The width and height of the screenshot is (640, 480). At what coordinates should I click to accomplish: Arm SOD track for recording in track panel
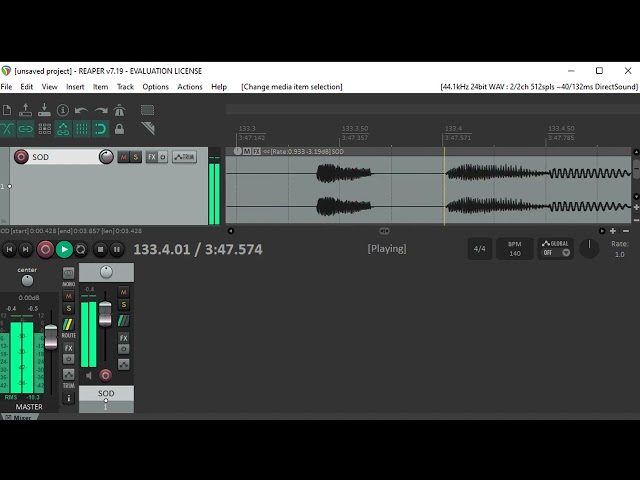click(21, 157)
